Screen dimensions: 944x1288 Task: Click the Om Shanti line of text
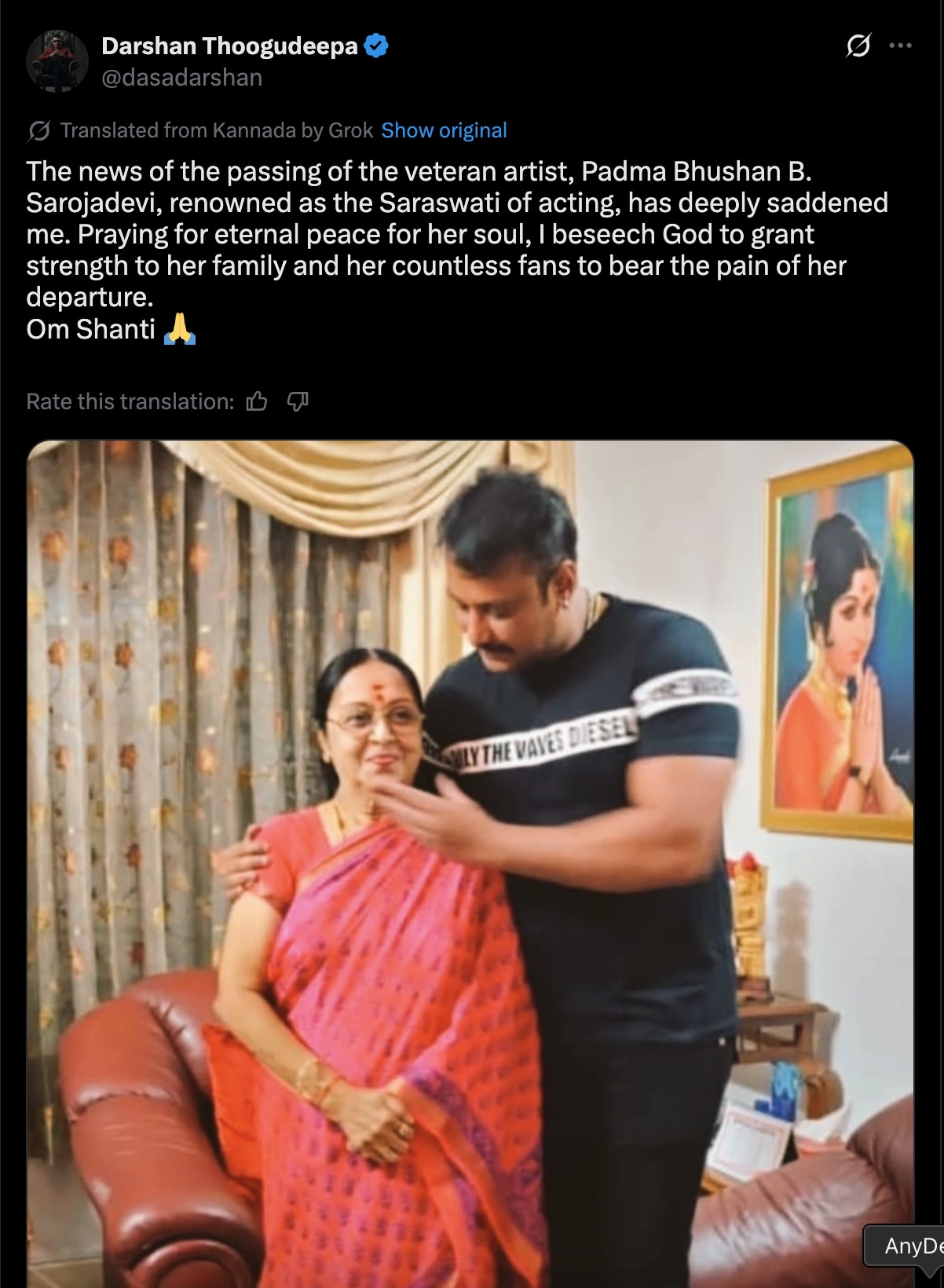[x=90, y=329]
